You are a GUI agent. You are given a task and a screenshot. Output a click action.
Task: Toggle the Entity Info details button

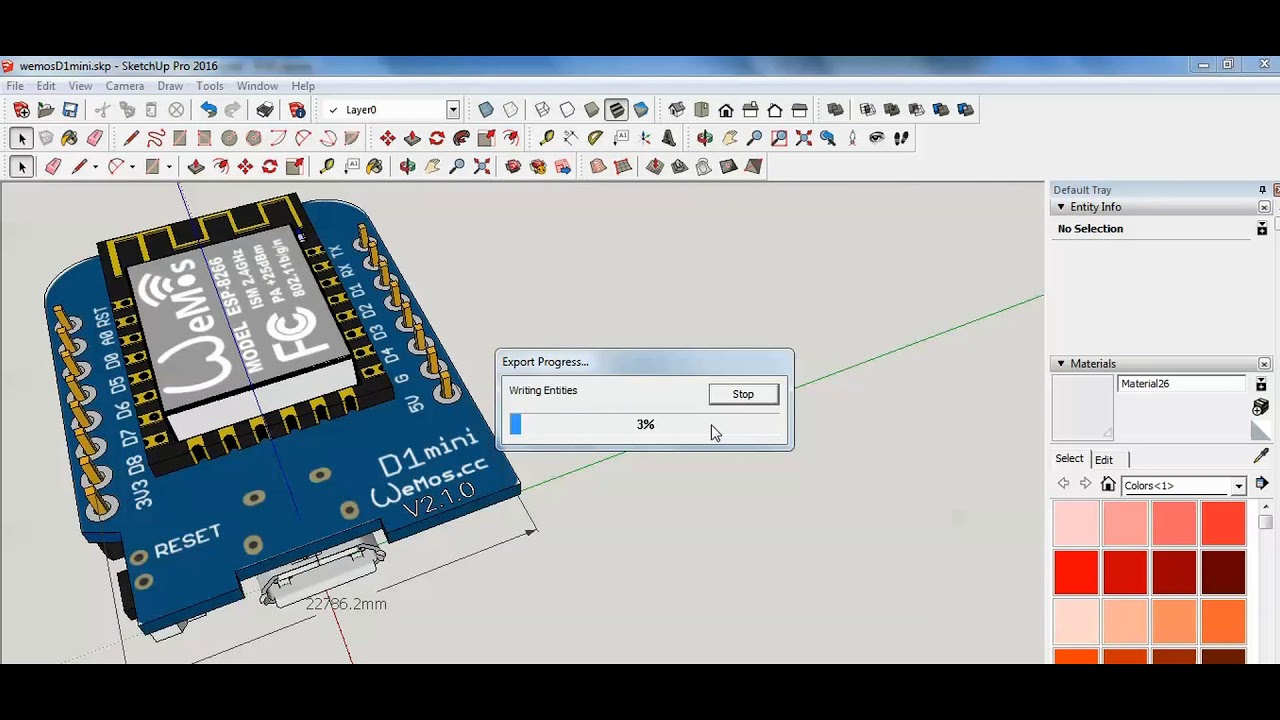pos(1262,229)
